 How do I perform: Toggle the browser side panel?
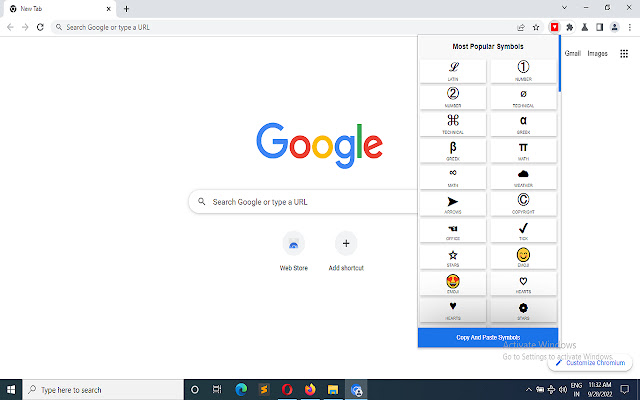point(599,27)
